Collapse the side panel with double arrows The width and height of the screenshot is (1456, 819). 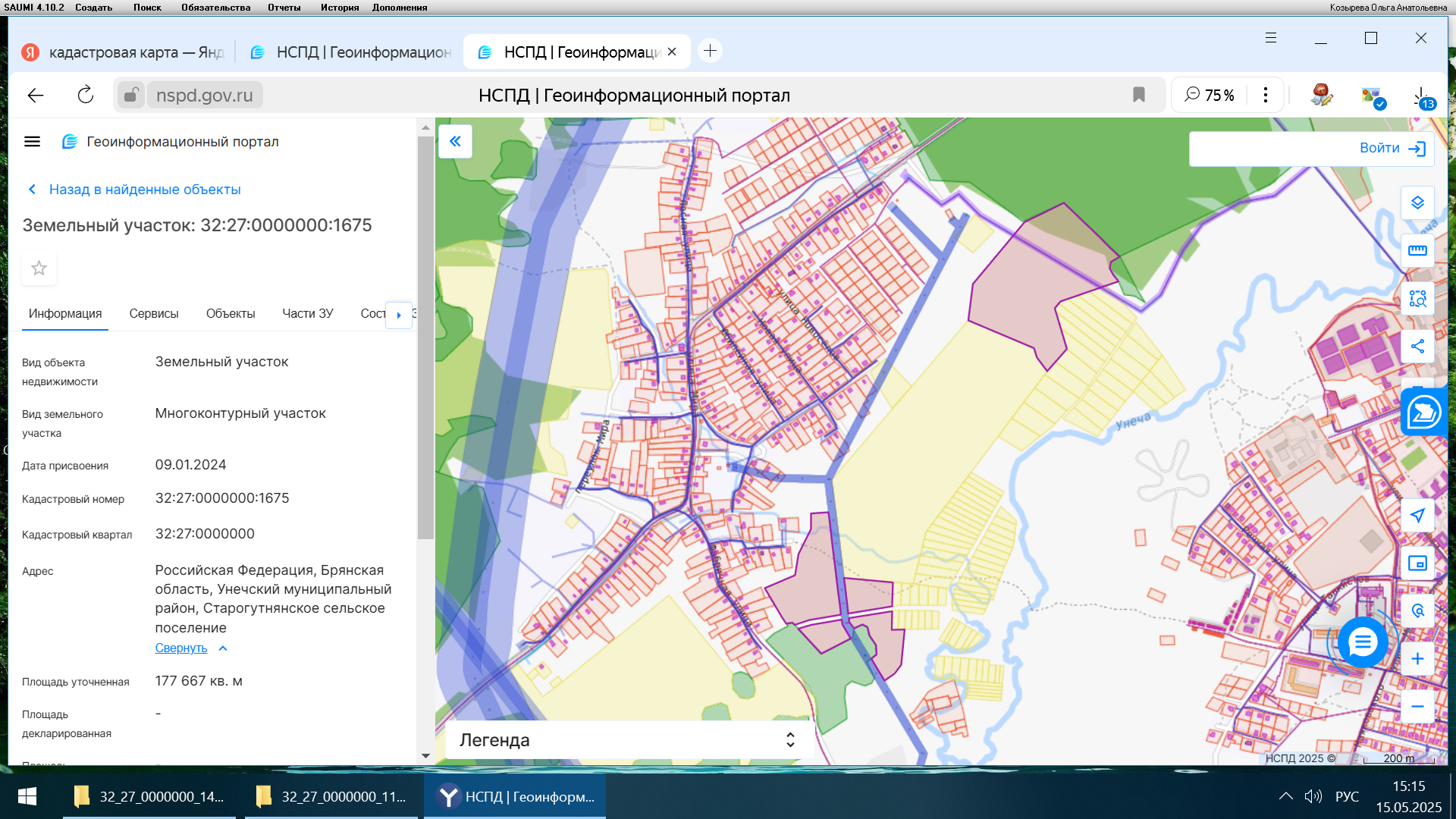point(455,141)
